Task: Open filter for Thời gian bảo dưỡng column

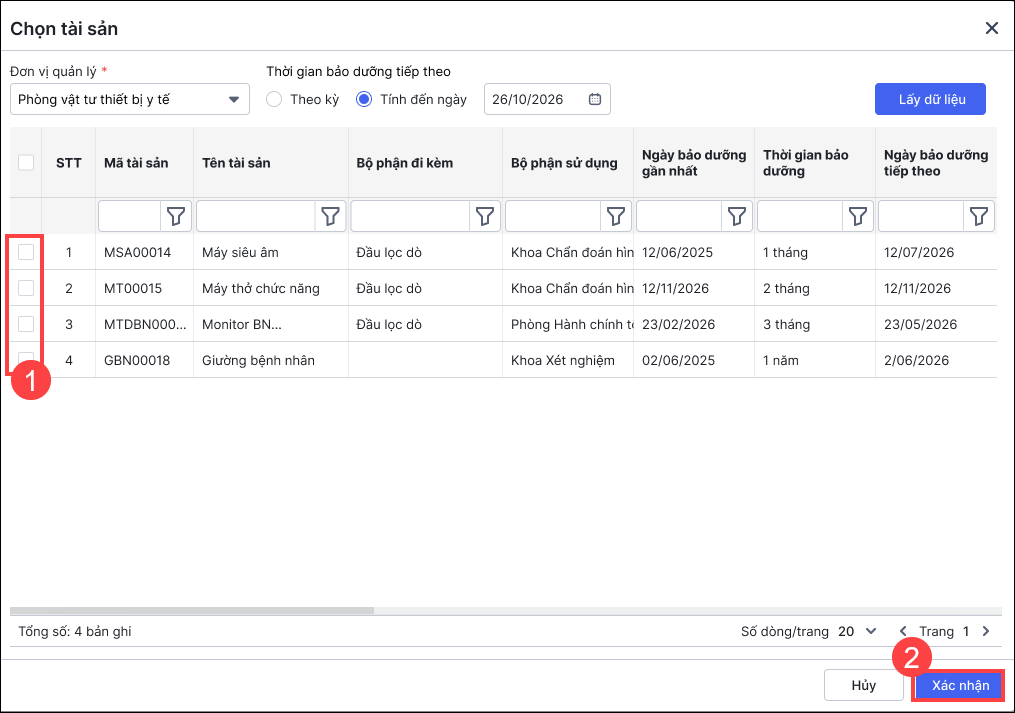Action: click(858, 216)
